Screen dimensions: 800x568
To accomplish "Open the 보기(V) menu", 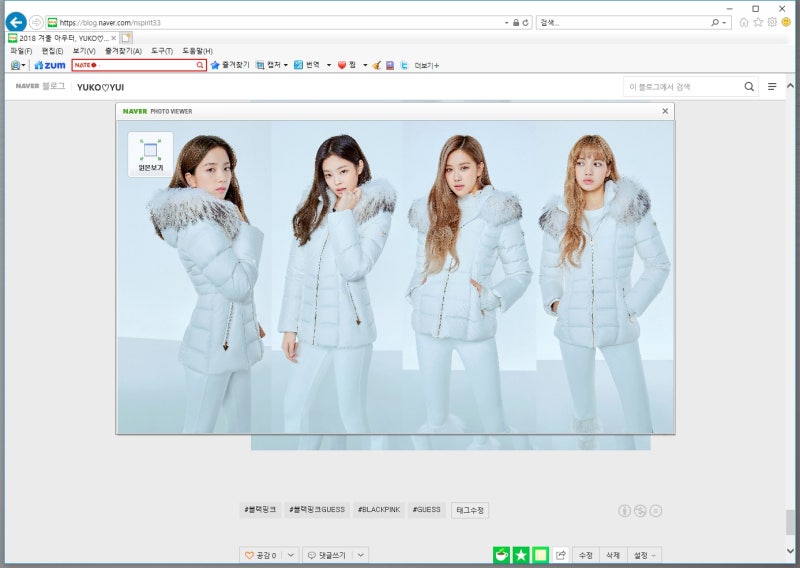I will click(x=84, y=51).
